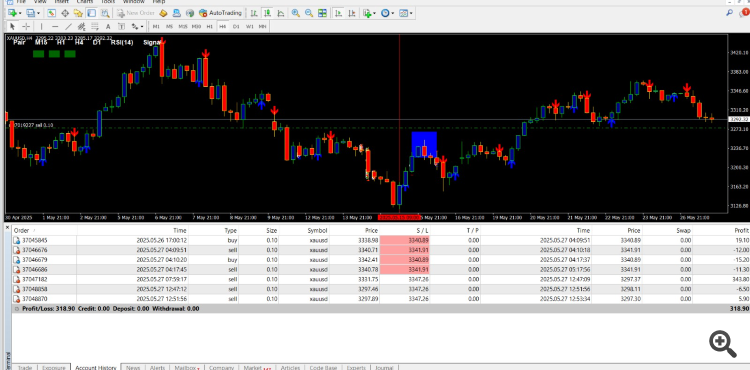The height and width of the screenshot is (370, 750).
Task: Zoom in on the chart
Action: [x=296, y=13]
